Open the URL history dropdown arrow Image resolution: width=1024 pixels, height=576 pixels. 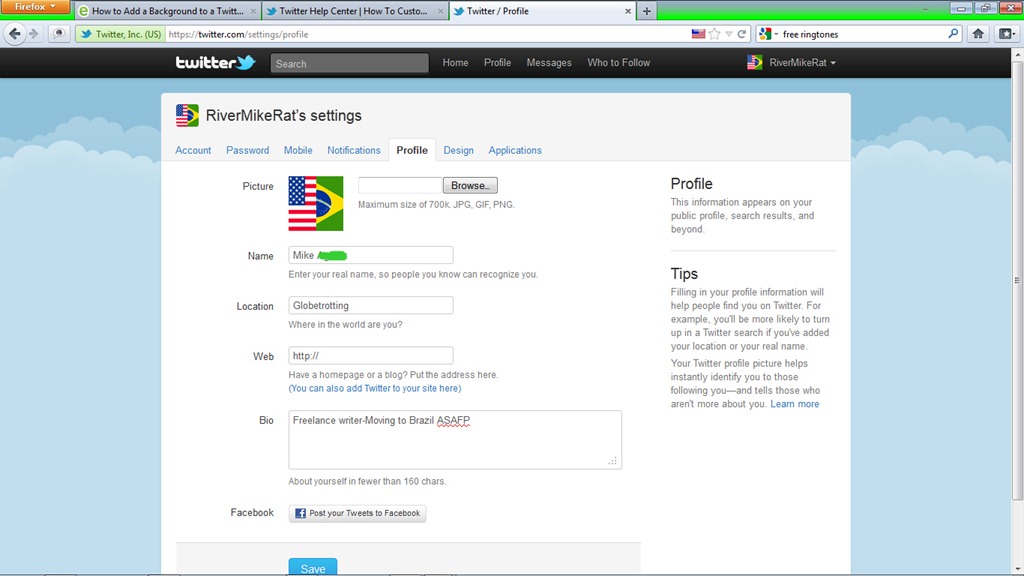(x=729, y=34)
